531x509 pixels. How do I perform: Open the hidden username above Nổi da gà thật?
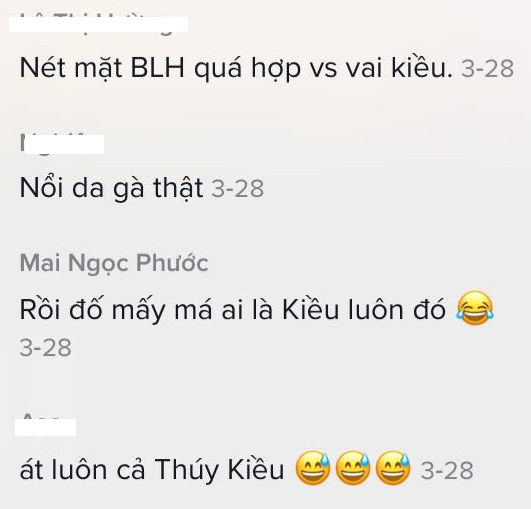tap(62, 144)
